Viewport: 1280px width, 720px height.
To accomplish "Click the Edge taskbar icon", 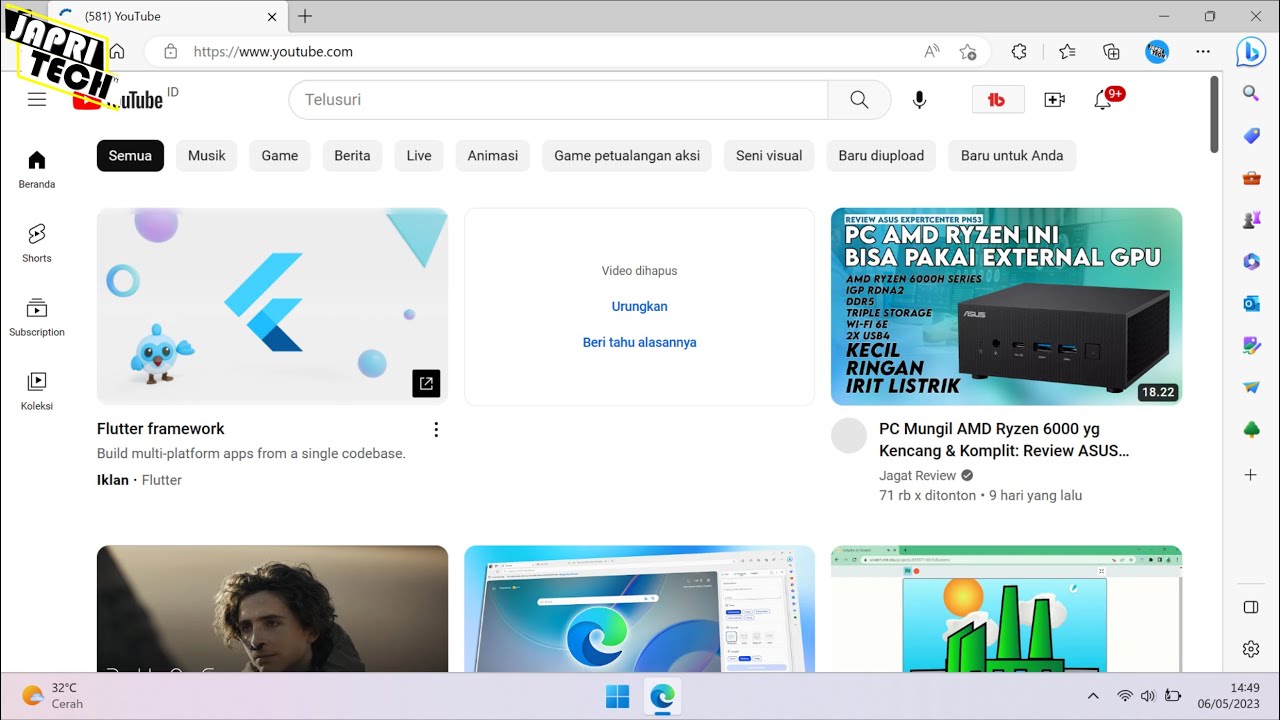I will pyautogui.click(x=662, y=696).
